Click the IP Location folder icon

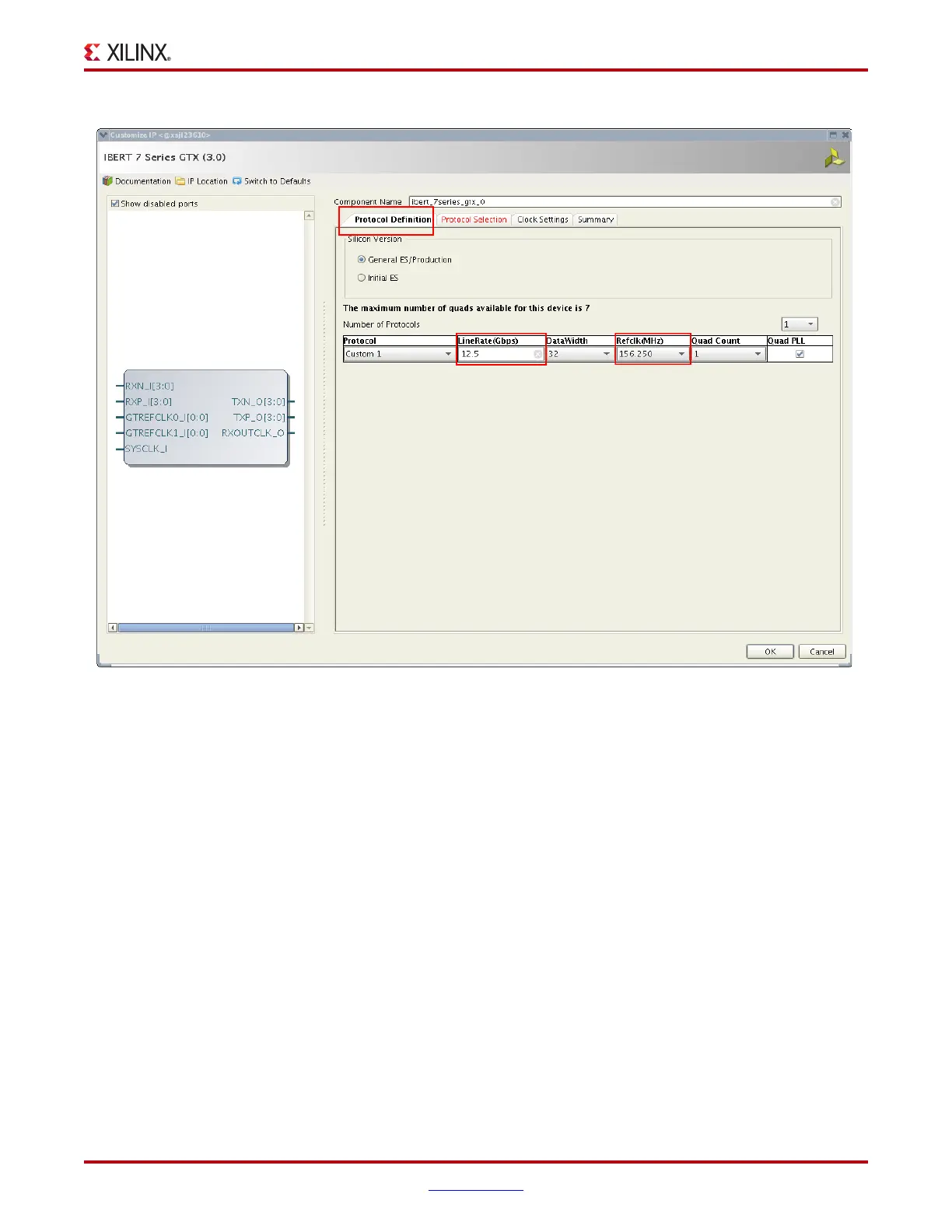(180, 181)
